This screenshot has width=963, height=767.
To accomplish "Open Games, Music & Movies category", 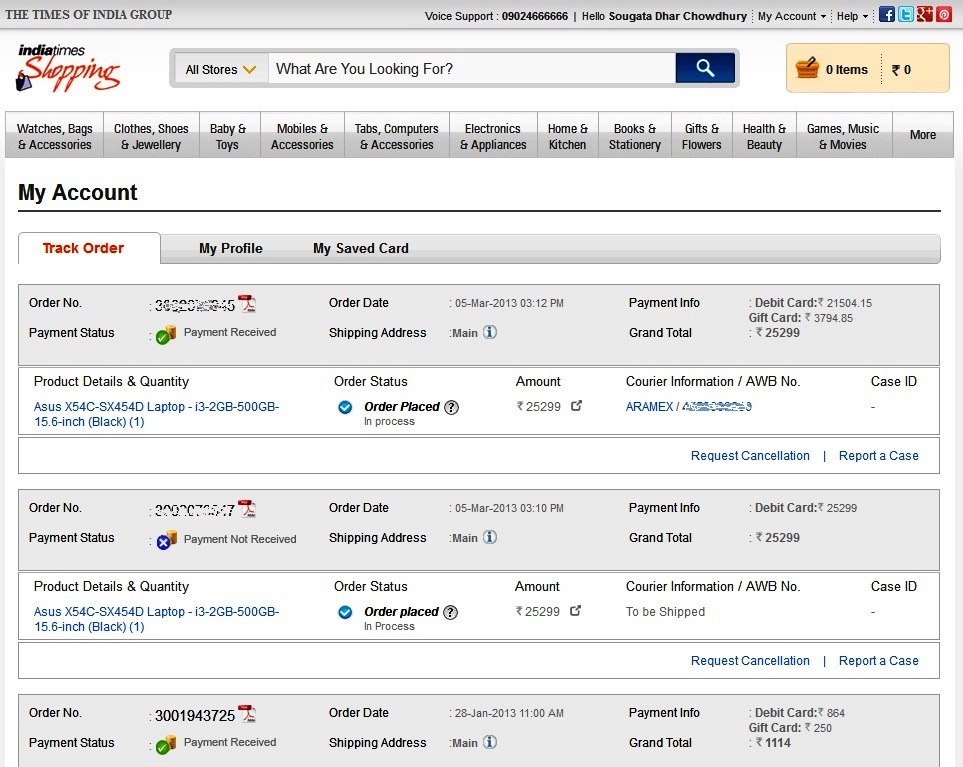I will coord(843,136).
